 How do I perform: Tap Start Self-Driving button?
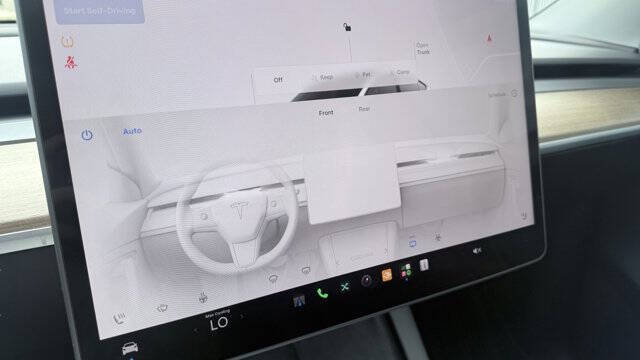click(x=100, y=11)
